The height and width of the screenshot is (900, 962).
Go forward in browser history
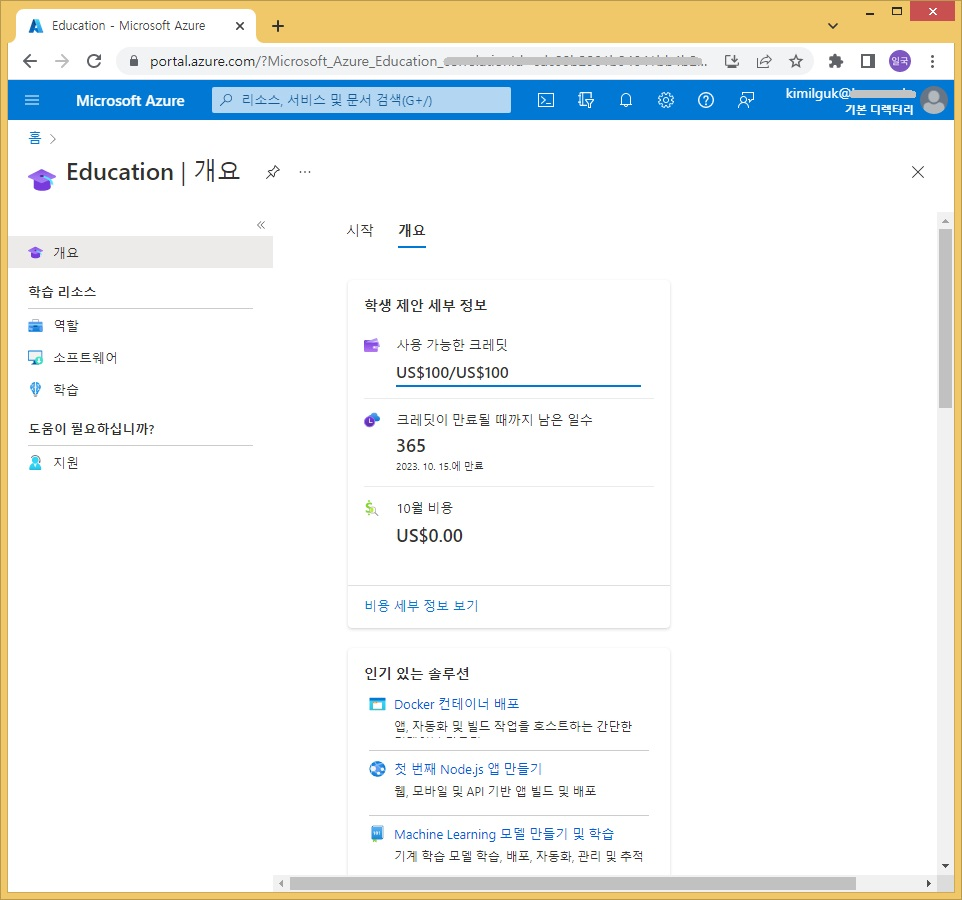point(62,61)
